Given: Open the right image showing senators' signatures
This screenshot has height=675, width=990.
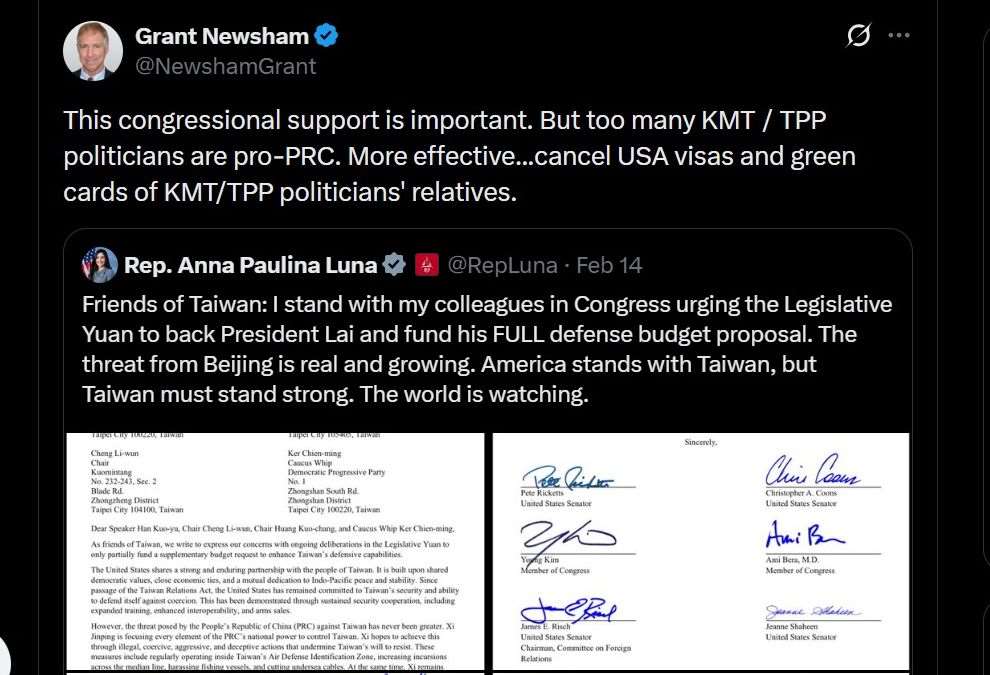Looking at the screenshot, I should click(x=700, y=550).
